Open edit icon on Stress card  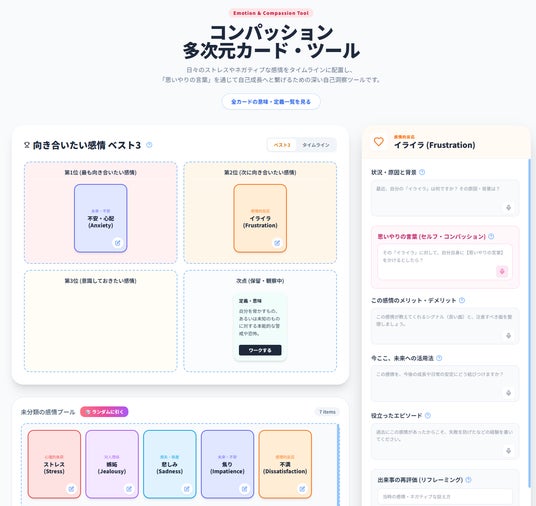[71, 489]
